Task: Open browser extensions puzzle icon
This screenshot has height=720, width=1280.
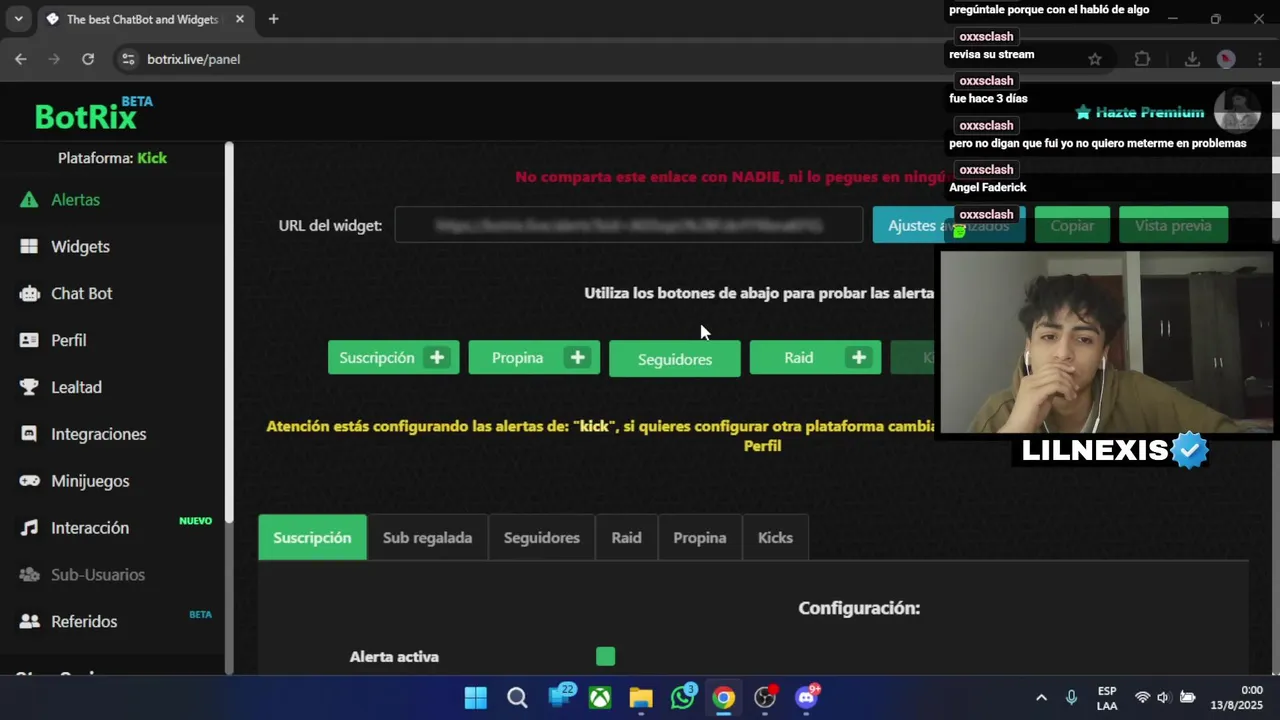Action: tap(1142, 59)
